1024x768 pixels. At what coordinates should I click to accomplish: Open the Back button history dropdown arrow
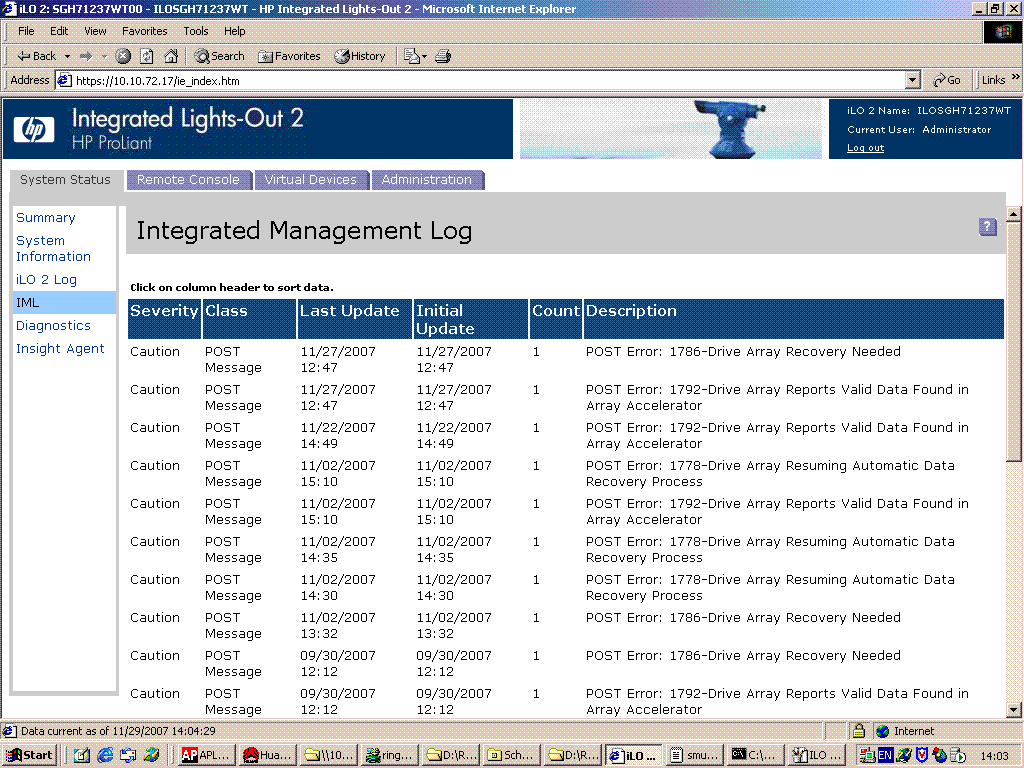coord(67,56)
